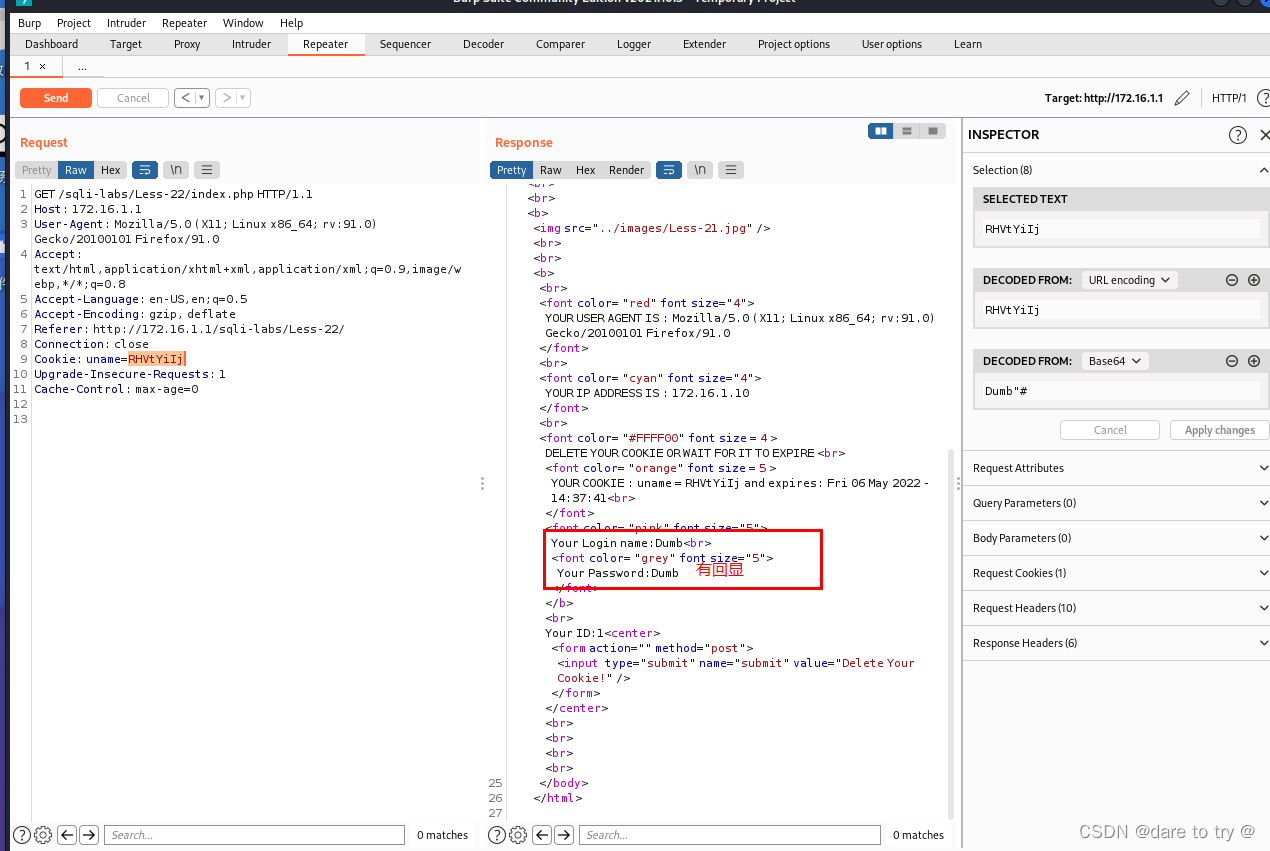
Task: Expand Request Headers (10) section
Action: click(x=1116, y=608)
